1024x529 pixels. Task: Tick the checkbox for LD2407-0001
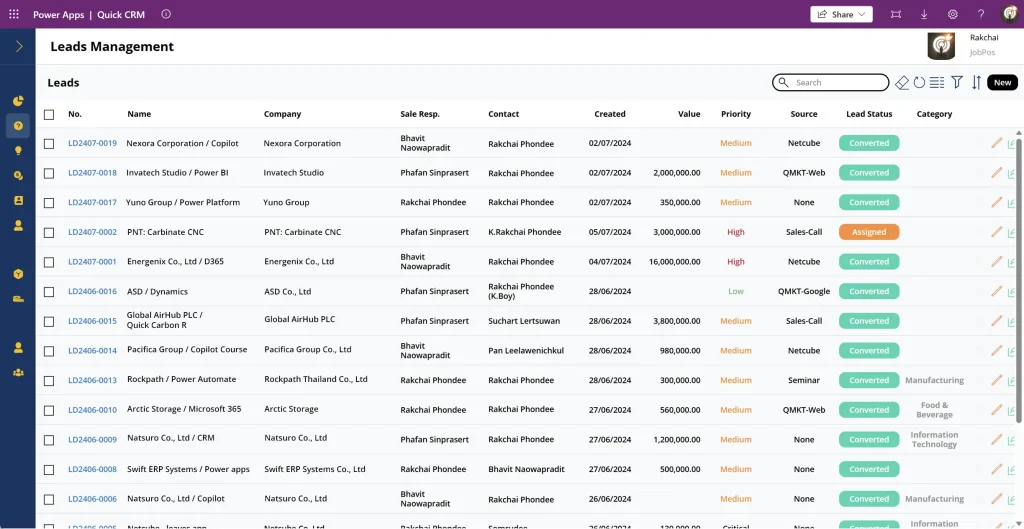click(x=49, y=262)
